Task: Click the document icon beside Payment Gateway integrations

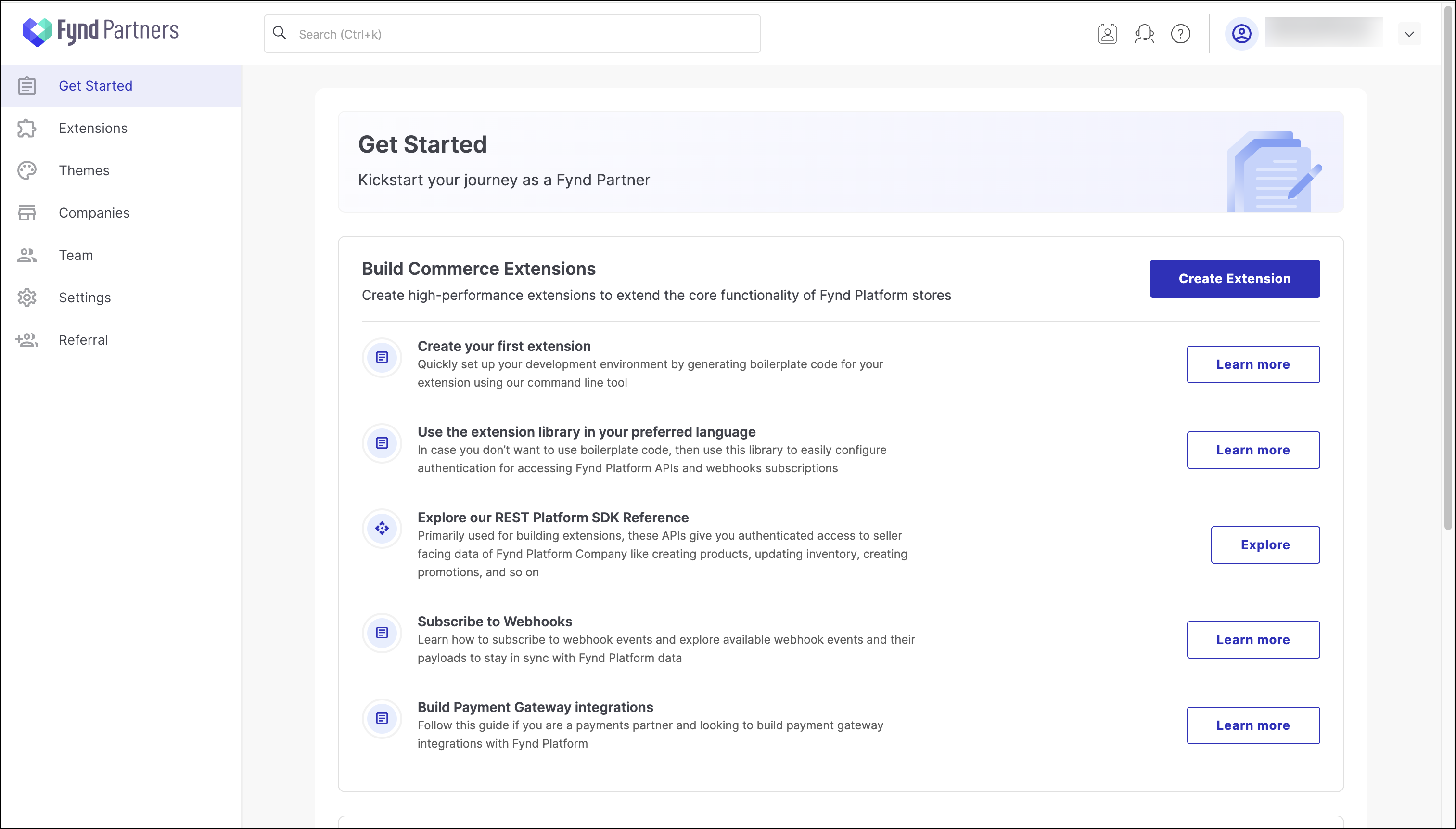Action: (382, 719)
